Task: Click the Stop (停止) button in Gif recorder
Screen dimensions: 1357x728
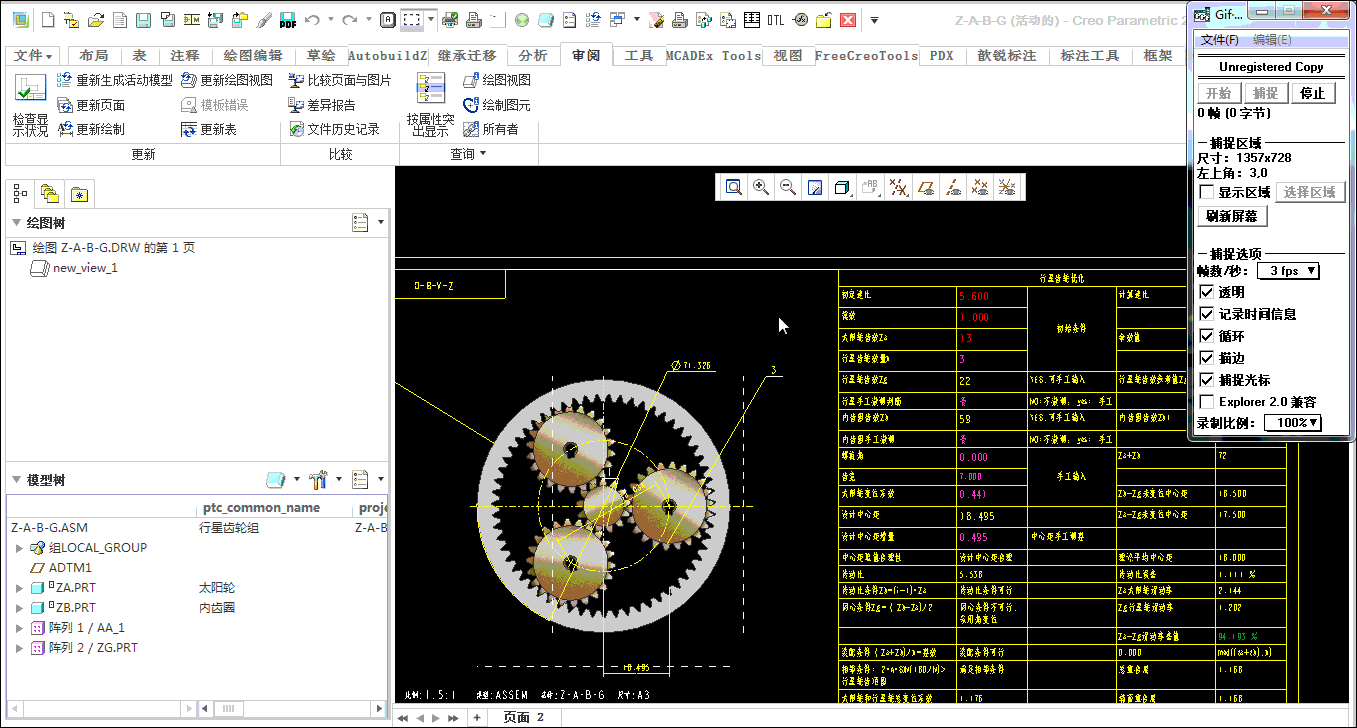Action: pos(1312,93)
